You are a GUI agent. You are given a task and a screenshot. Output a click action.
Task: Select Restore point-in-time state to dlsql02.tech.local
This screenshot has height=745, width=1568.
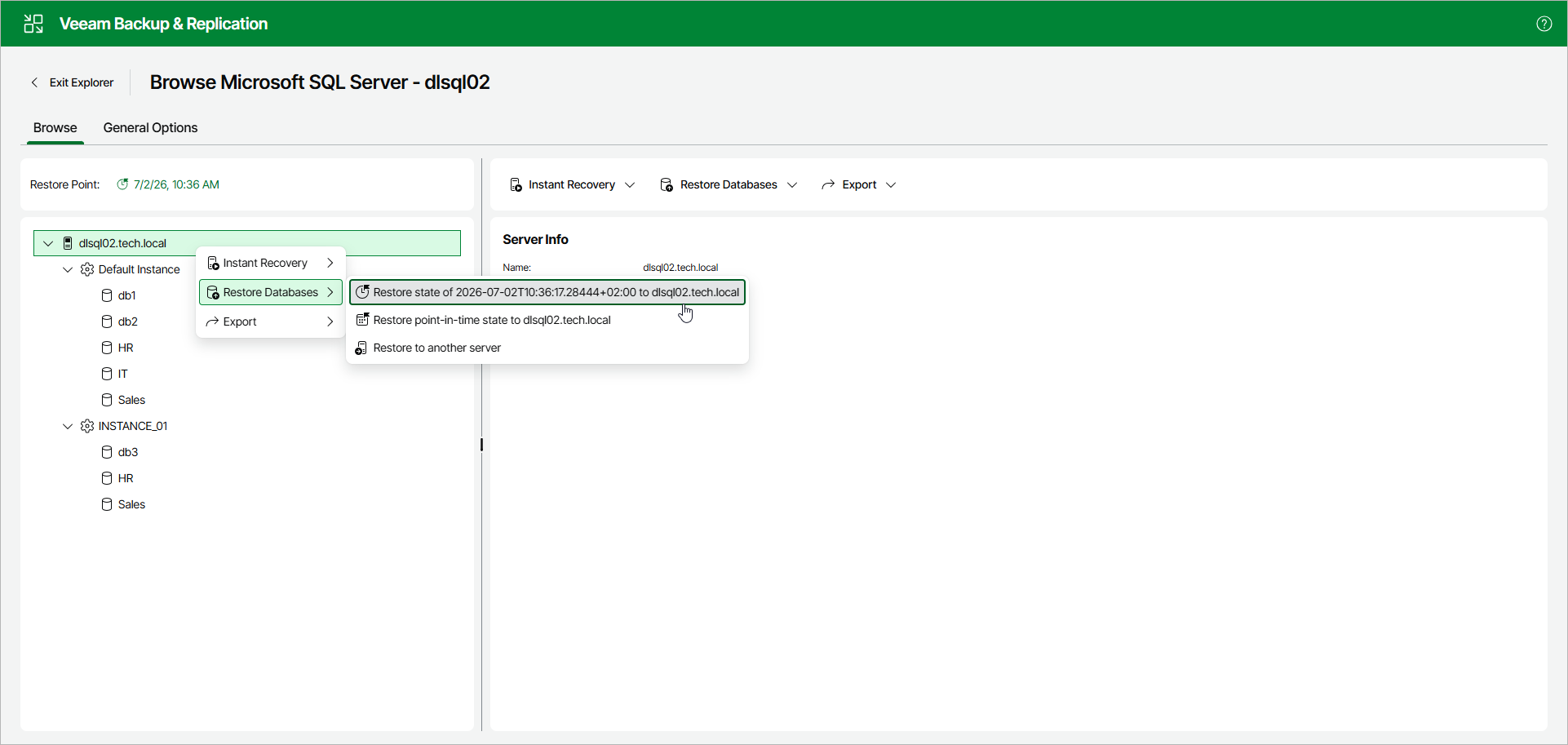pos(547,320)
